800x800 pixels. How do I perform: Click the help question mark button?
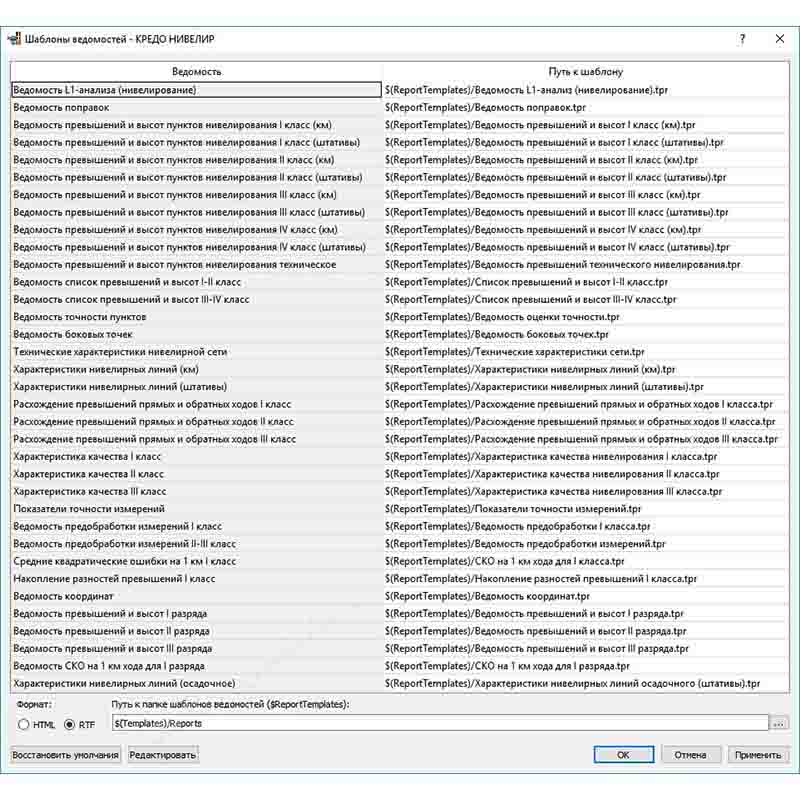(x=742, y=39)
